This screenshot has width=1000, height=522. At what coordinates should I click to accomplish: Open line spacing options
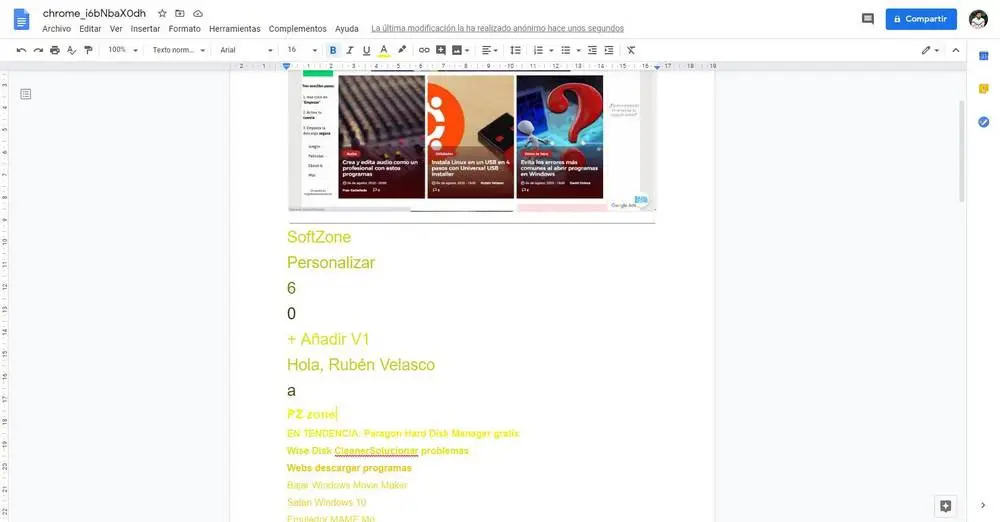515,50
